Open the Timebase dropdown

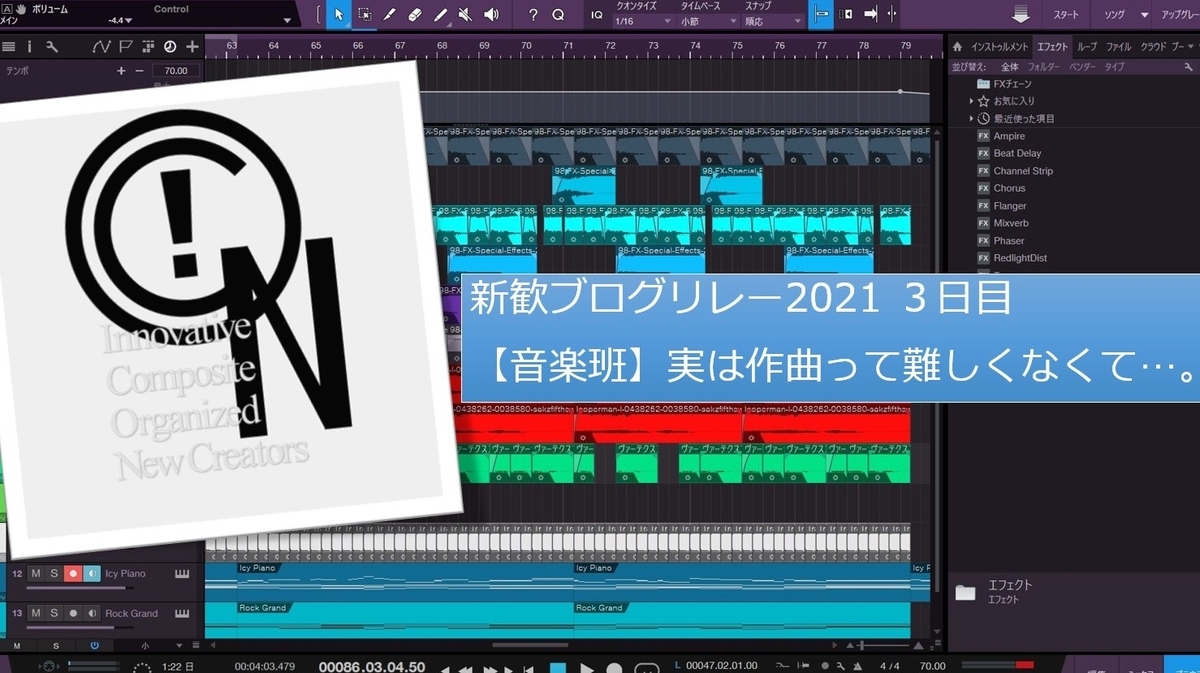point(708,21)
